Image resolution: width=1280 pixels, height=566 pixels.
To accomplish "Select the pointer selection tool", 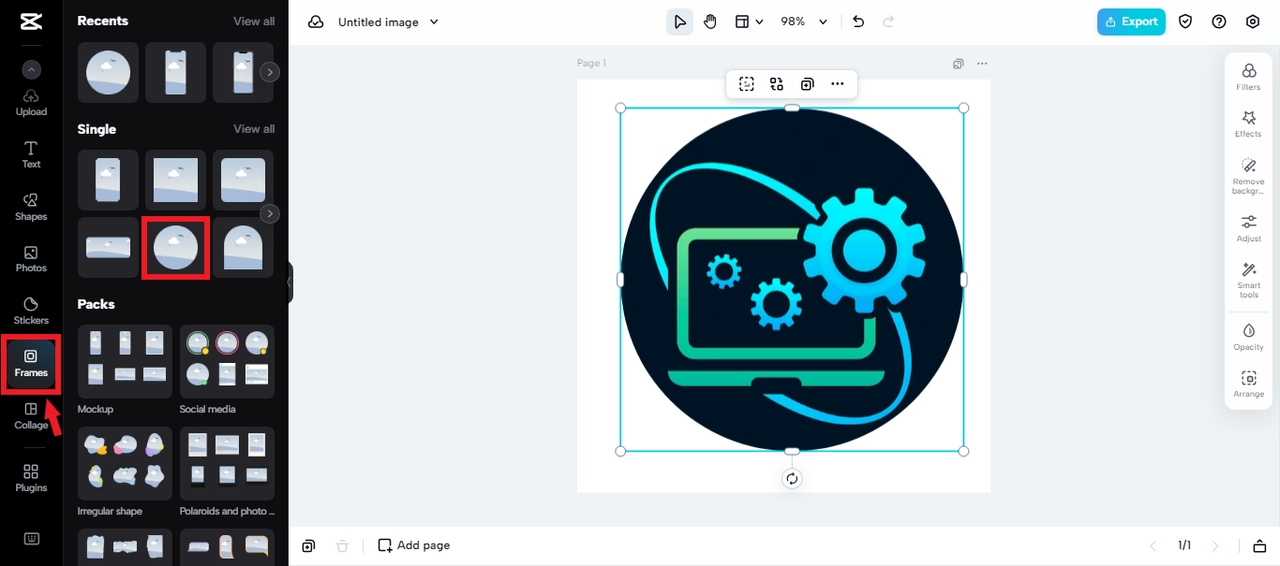I will click(x=680, y=22).
